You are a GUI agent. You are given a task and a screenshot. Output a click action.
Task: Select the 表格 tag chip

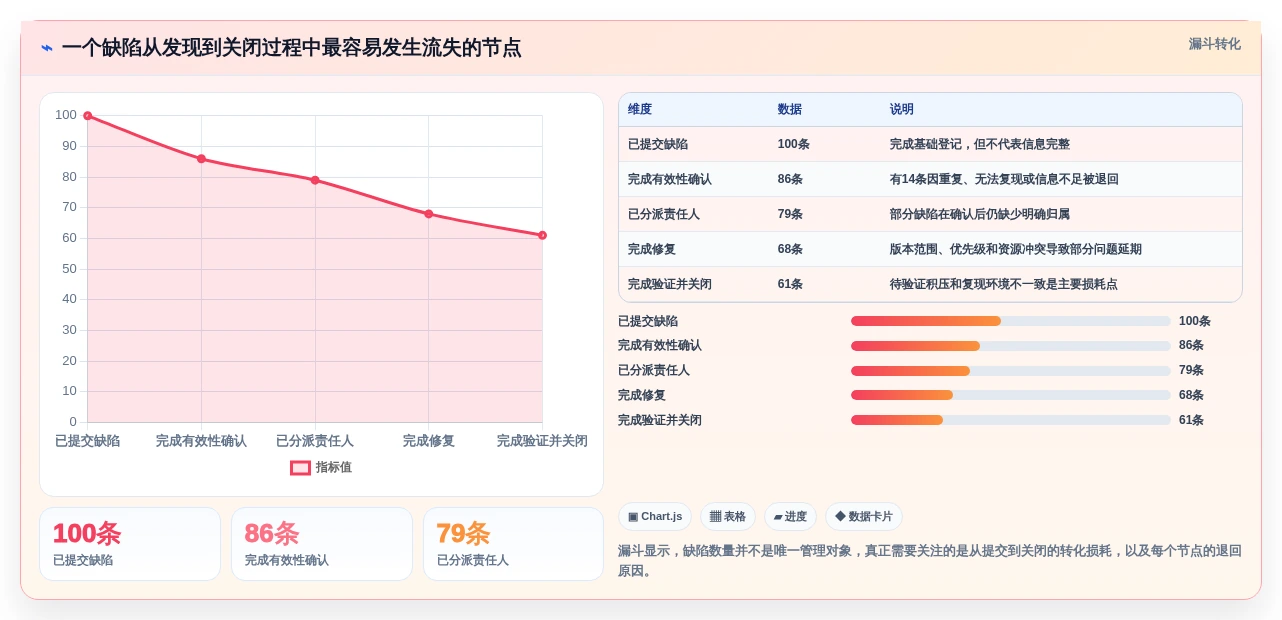click(728, 517)
